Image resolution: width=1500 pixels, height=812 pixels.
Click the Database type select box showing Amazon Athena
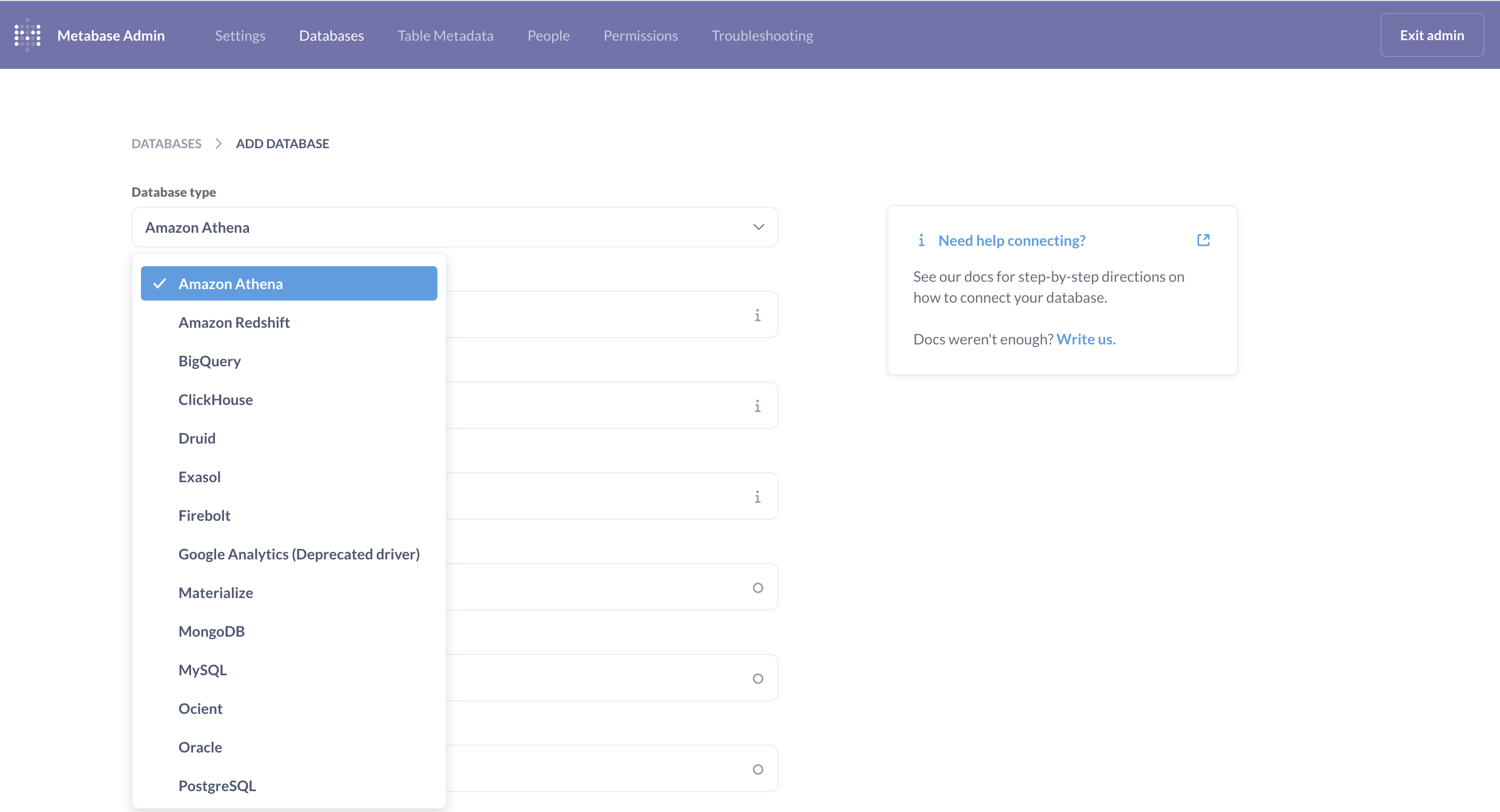(x=455, y=227)
